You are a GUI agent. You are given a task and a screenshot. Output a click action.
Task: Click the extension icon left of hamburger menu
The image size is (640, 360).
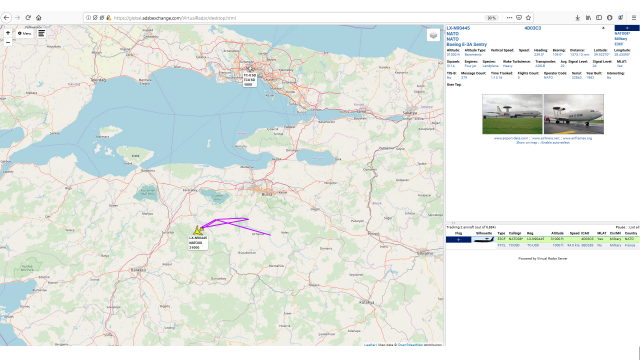click(620, 18)
